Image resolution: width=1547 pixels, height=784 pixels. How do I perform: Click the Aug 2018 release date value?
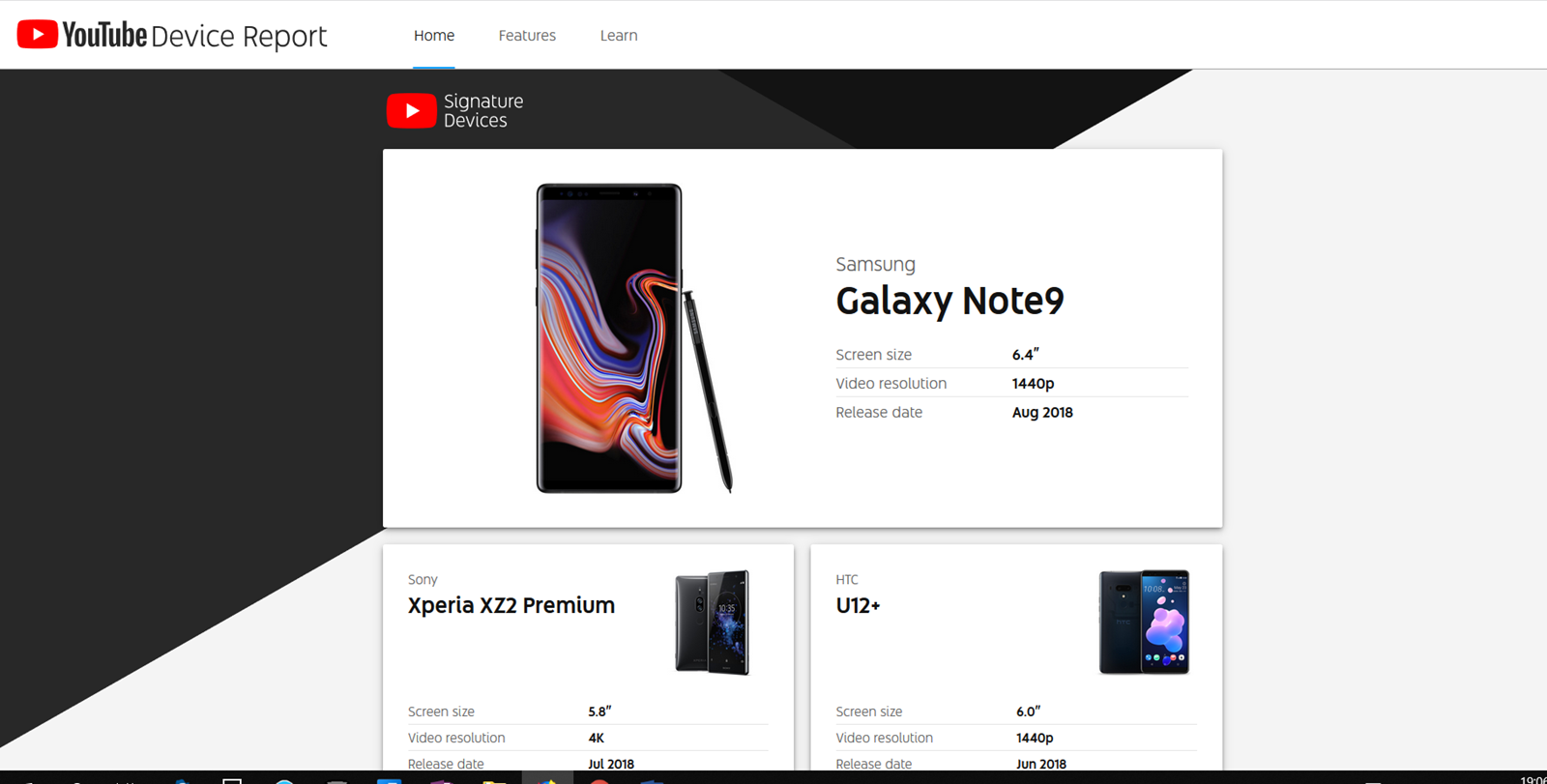pos(1042,412)
